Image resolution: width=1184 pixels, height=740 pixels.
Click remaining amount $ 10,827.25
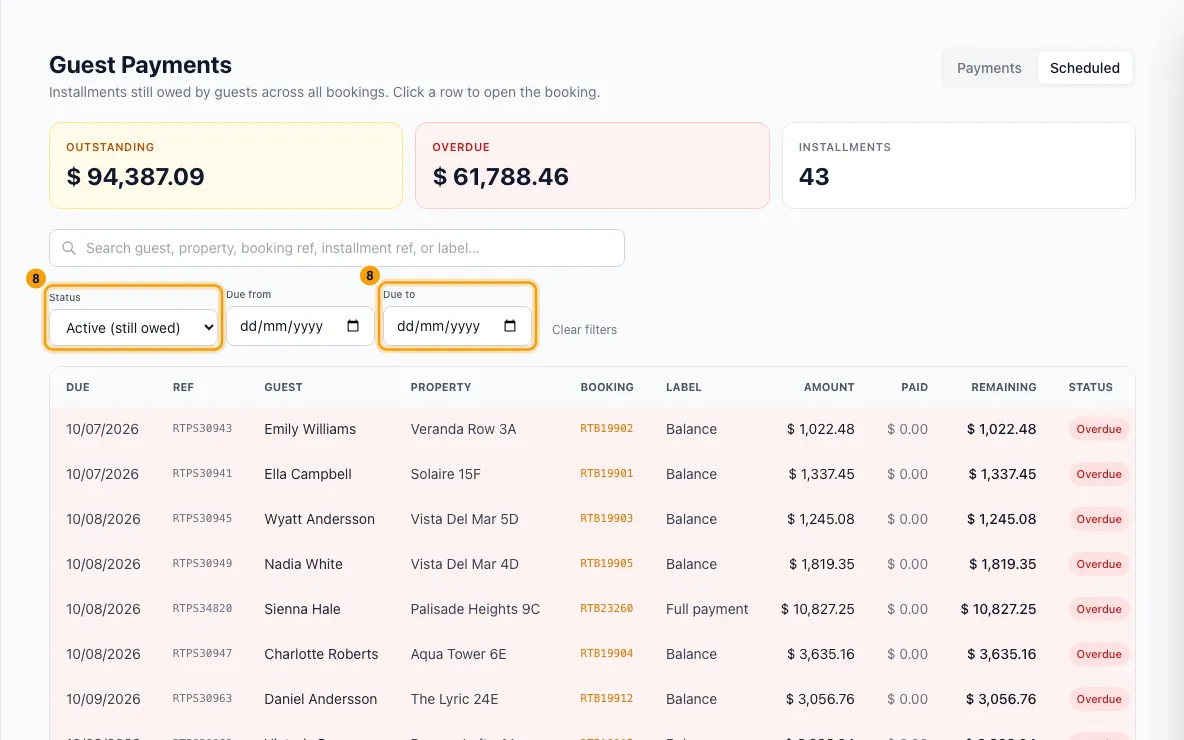[998, 609]
